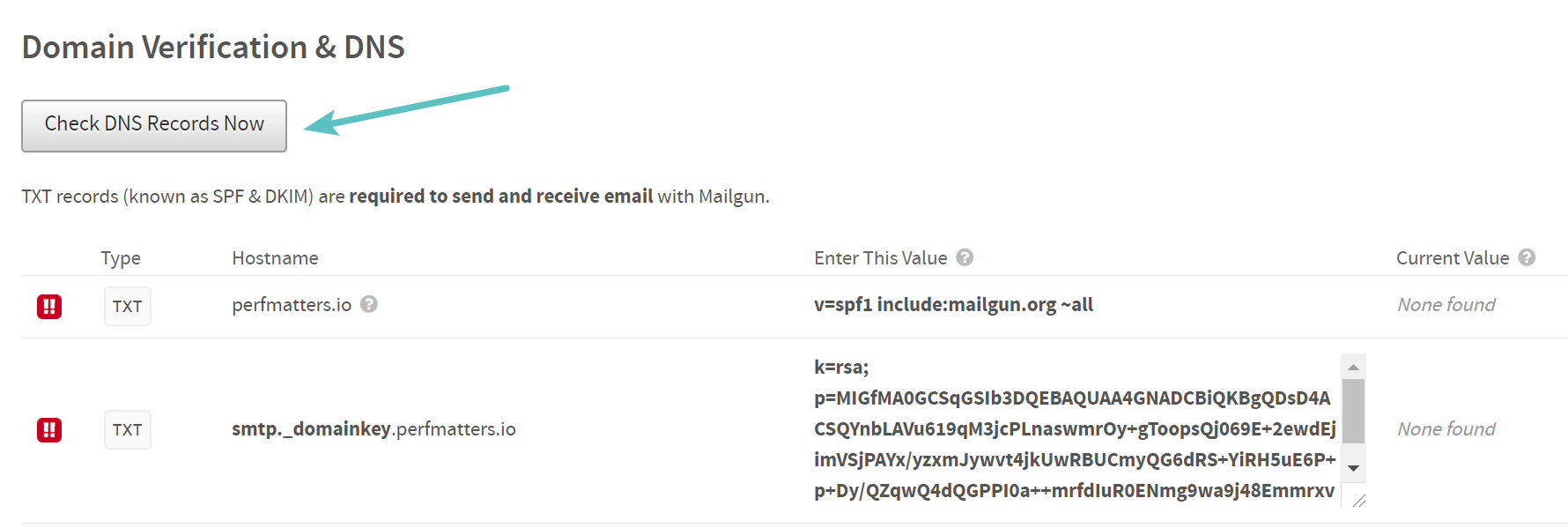The width and height of the screenshot is (1568, 528).
Task: Click inside the k=rsa DKIM value field
Action: (x=1073, y=429)
